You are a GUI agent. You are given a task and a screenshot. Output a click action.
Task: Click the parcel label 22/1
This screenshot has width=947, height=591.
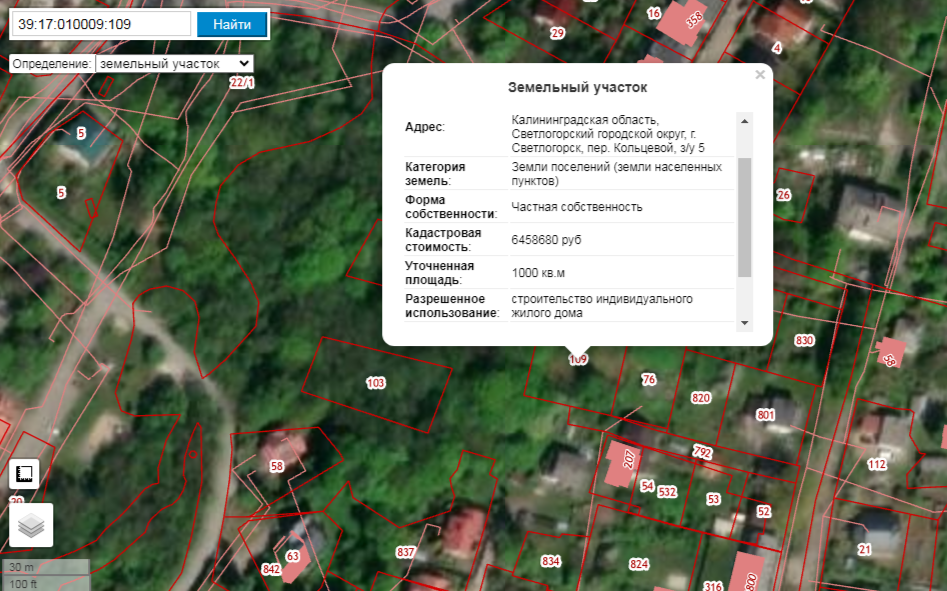tap(241, 83)
